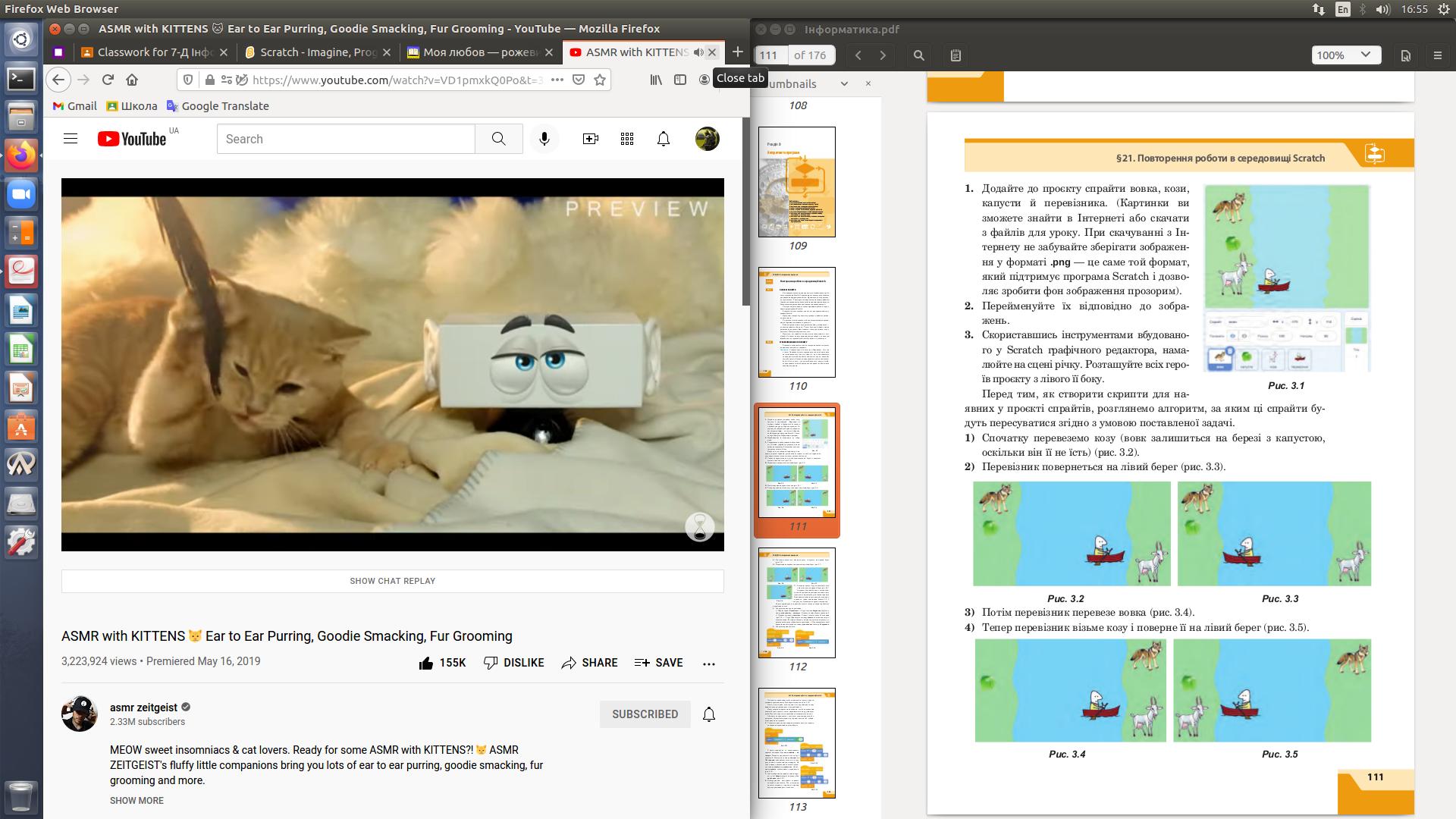Switch to the Scratch - Imagine, Program tab
Viewport: 1456px width, 819px height.
point(318,52)
